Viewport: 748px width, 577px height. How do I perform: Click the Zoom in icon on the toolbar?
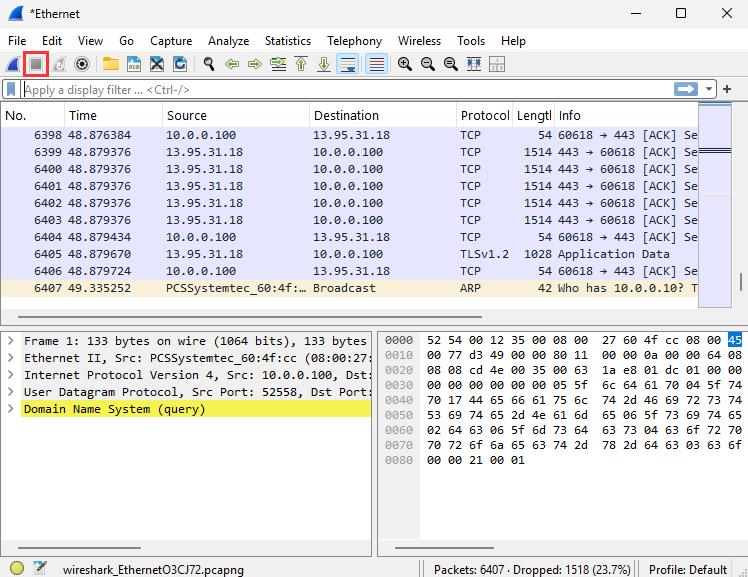[x=405, y=64]
